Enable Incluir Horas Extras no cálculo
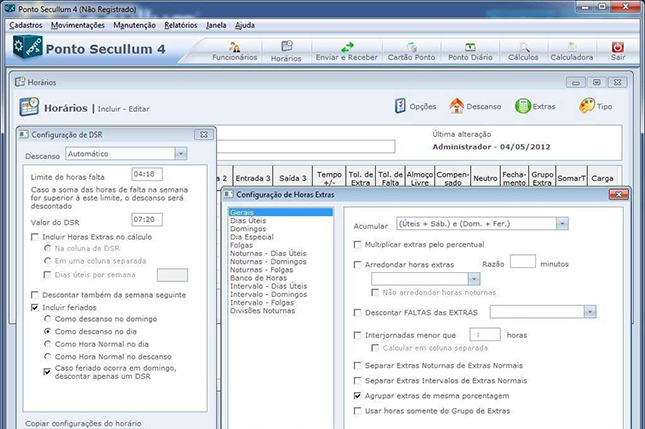The width and height of the screenshot is (645, 429). tap(35, 237)
